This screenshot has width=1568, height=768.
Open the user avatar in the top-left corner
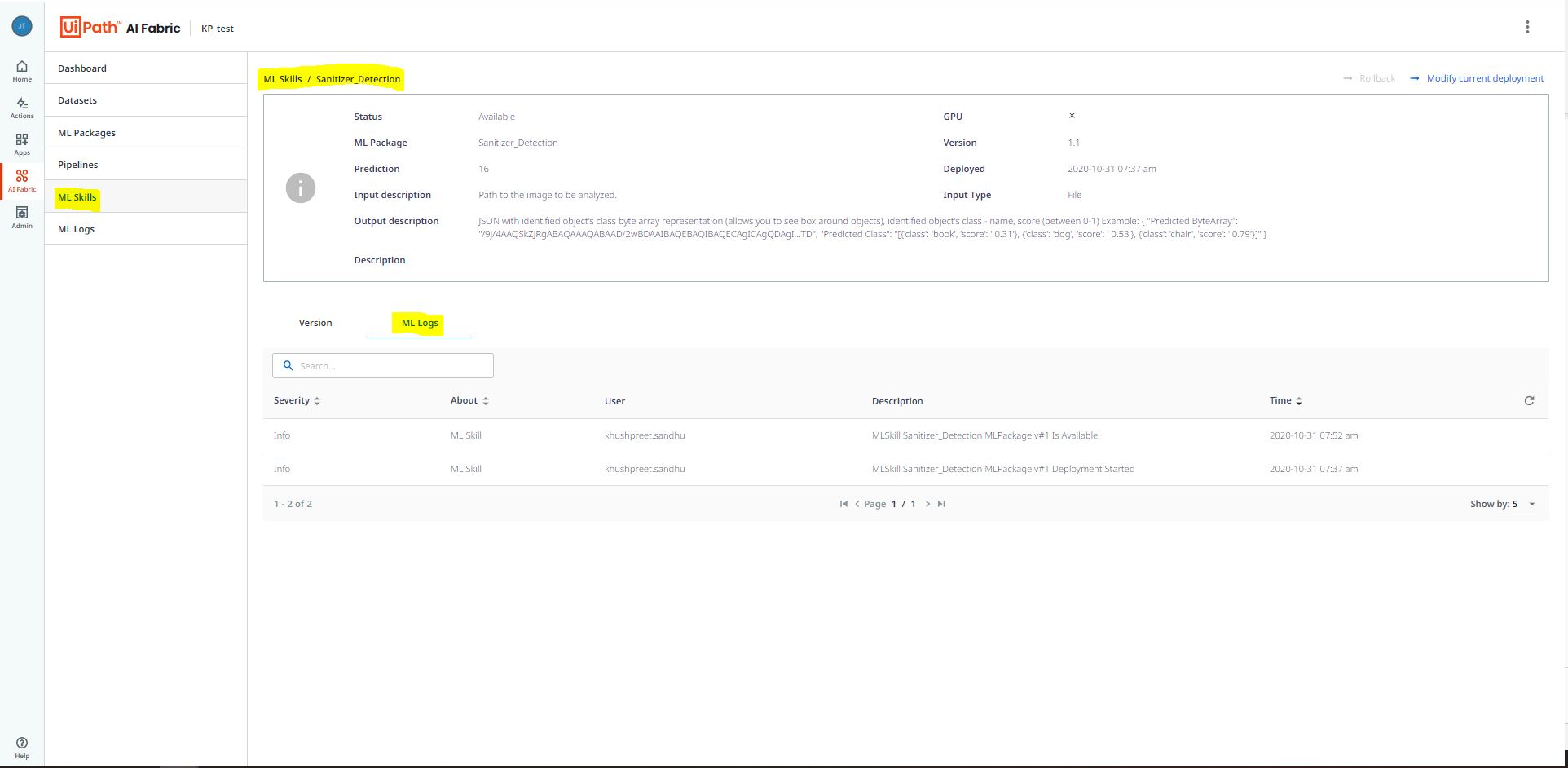(x=22, y=26)
